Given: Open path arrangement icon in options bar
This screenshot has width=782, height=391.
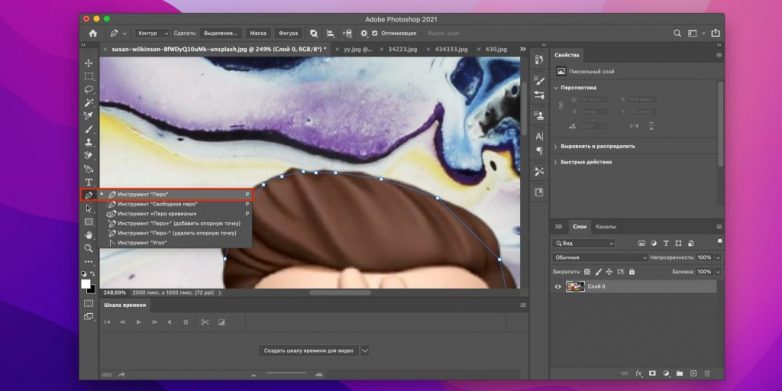Looking at the screenshot, I should point(347,33).
